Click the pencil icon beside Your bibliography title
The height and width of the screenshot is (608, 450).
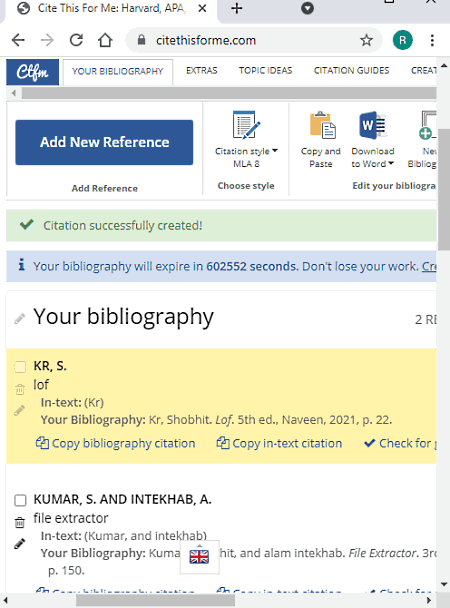[19, 318]
